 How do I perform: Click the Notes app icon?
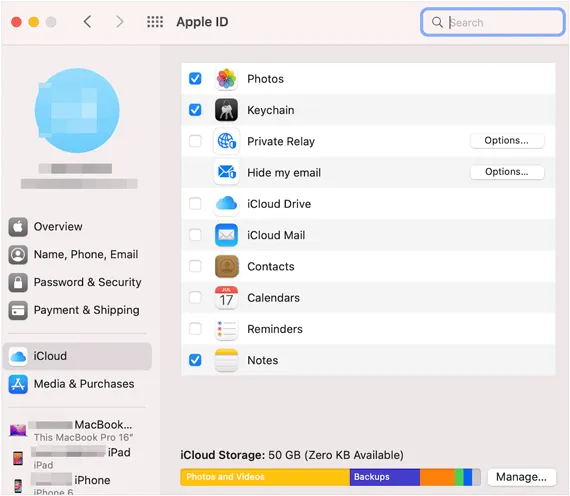pyautogui.click(x=226, y=360)
